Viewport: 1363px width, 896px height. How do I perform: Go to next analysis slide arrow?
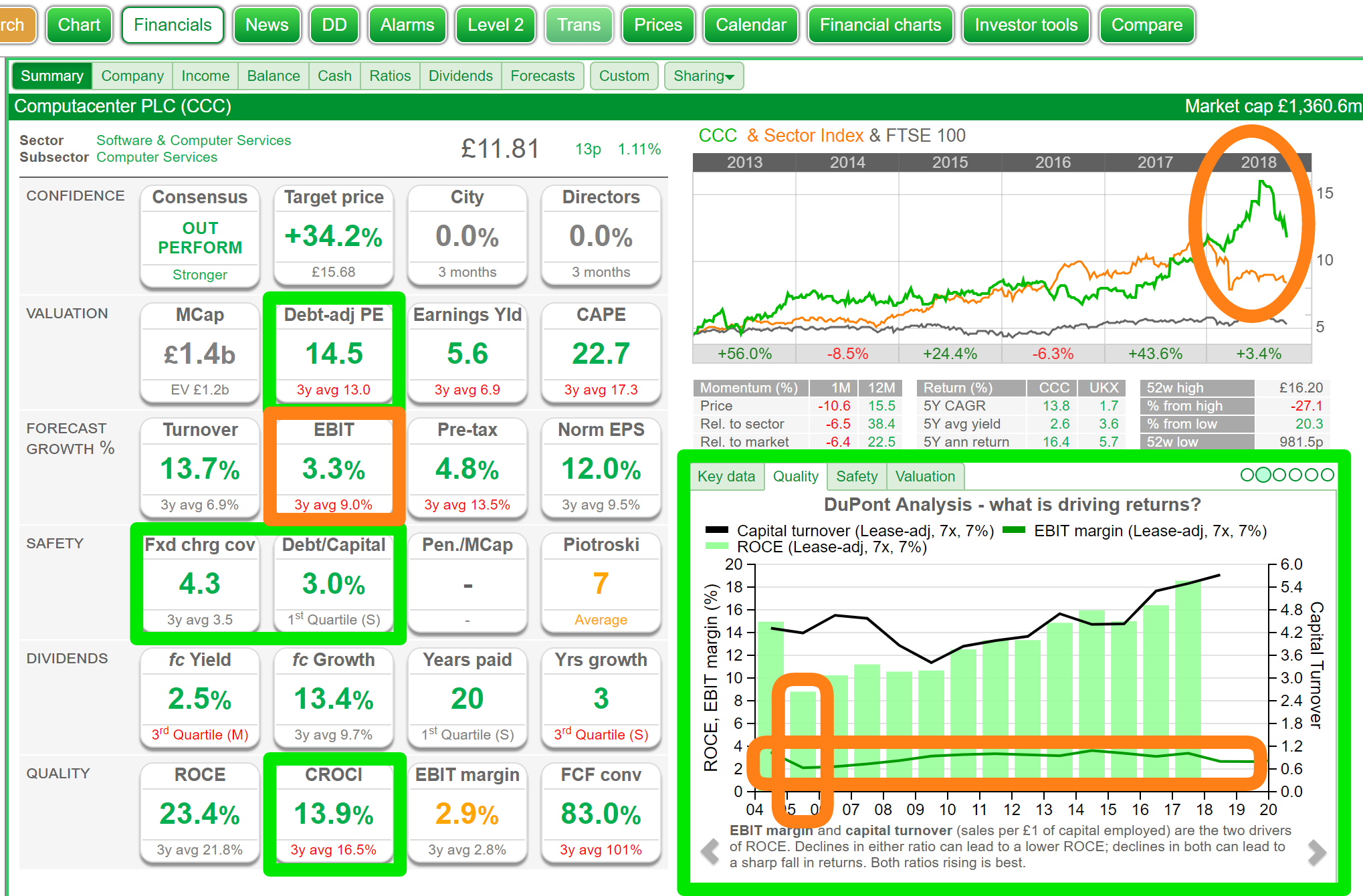pos(1317,851)
